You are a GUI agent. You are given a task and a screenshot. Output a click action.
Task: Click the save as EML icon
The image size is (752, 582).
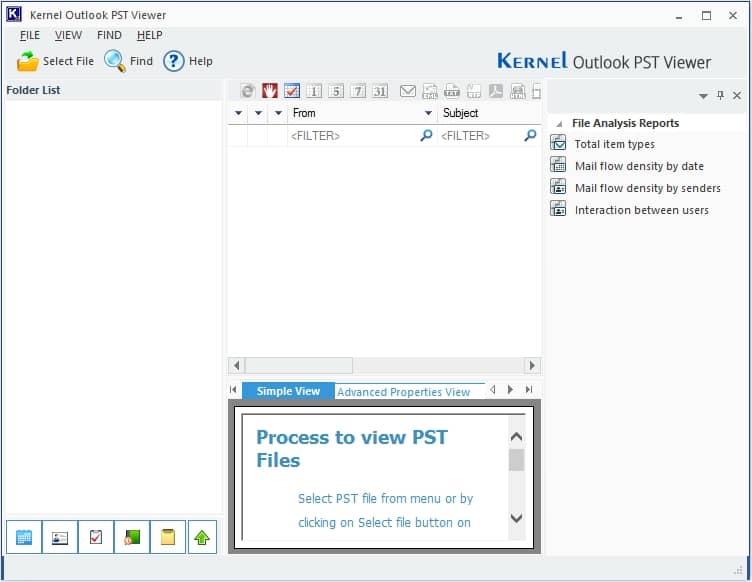coord(430,91)
